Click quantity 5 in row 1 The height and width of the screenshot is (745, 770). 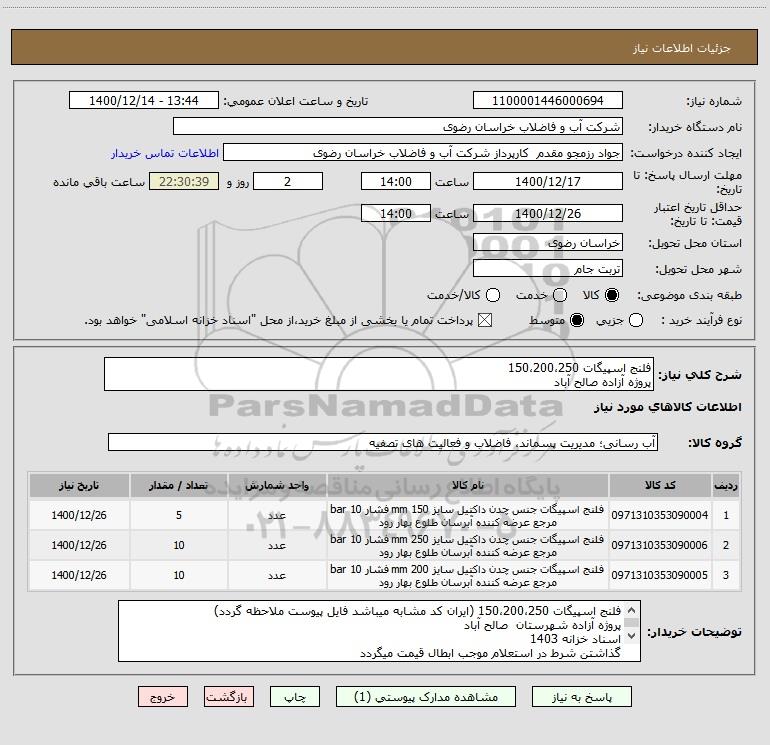pos(179,515)
